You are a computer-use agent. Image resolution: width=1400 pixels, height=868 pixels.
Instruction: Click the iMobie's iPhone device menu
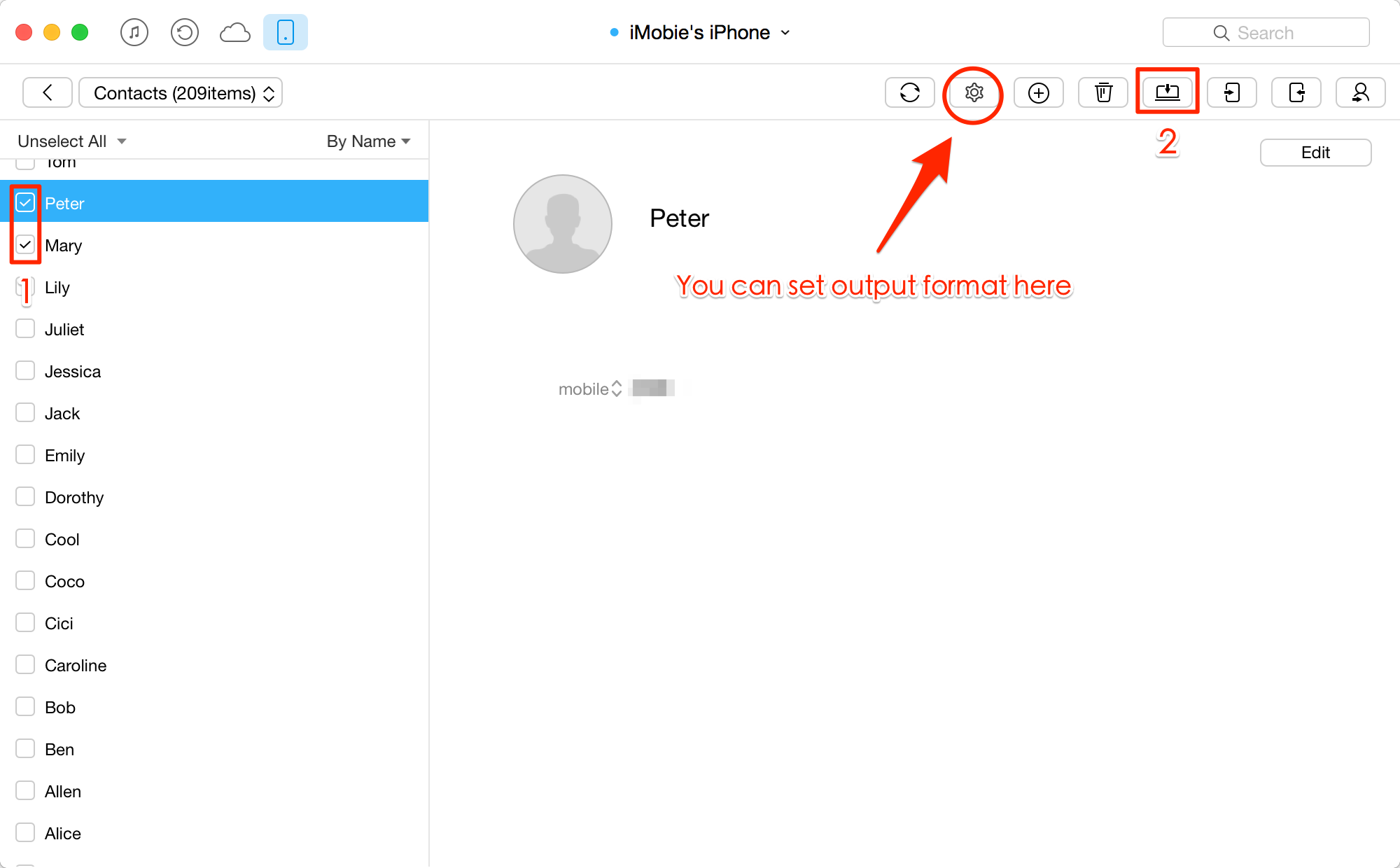coord(700,32)
